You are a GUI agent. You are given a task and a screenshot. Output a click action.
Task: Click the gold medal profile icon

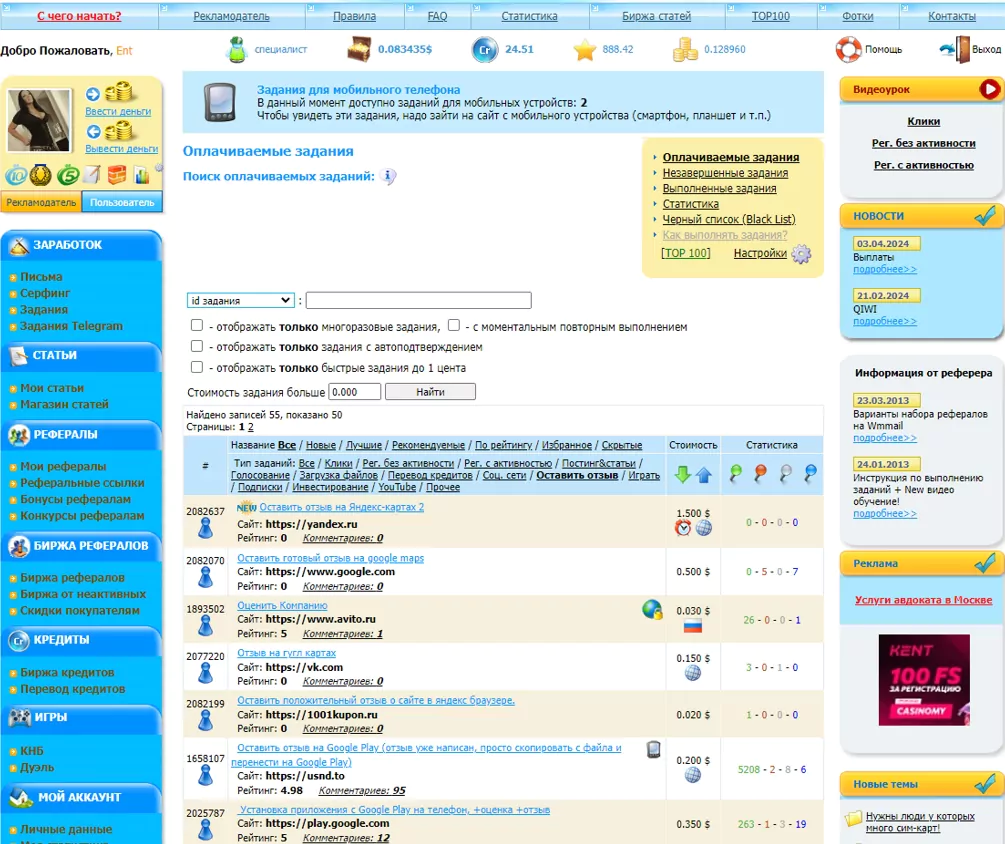41,175
